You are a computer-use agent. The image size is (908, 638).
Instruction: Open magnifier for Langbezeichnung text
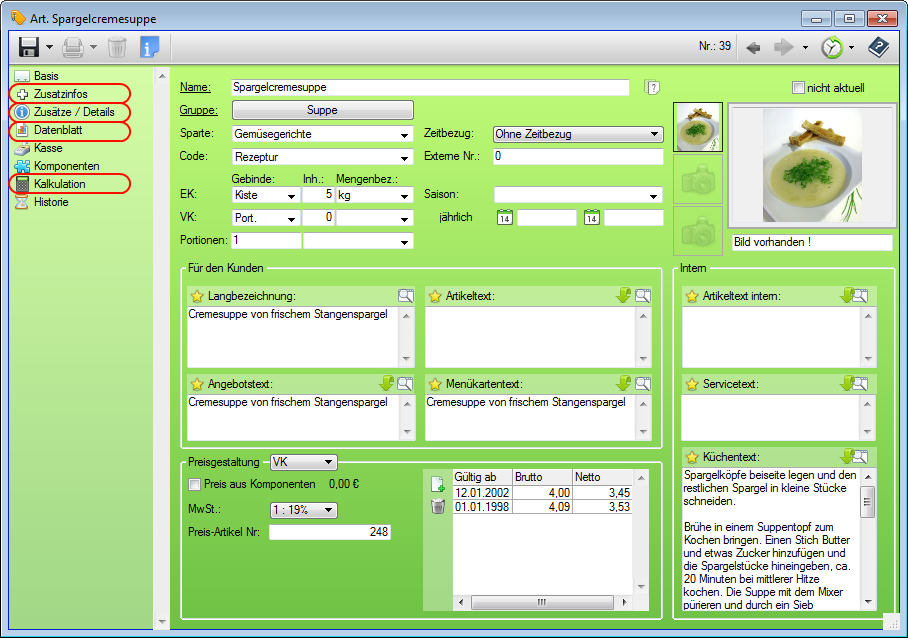405,296
